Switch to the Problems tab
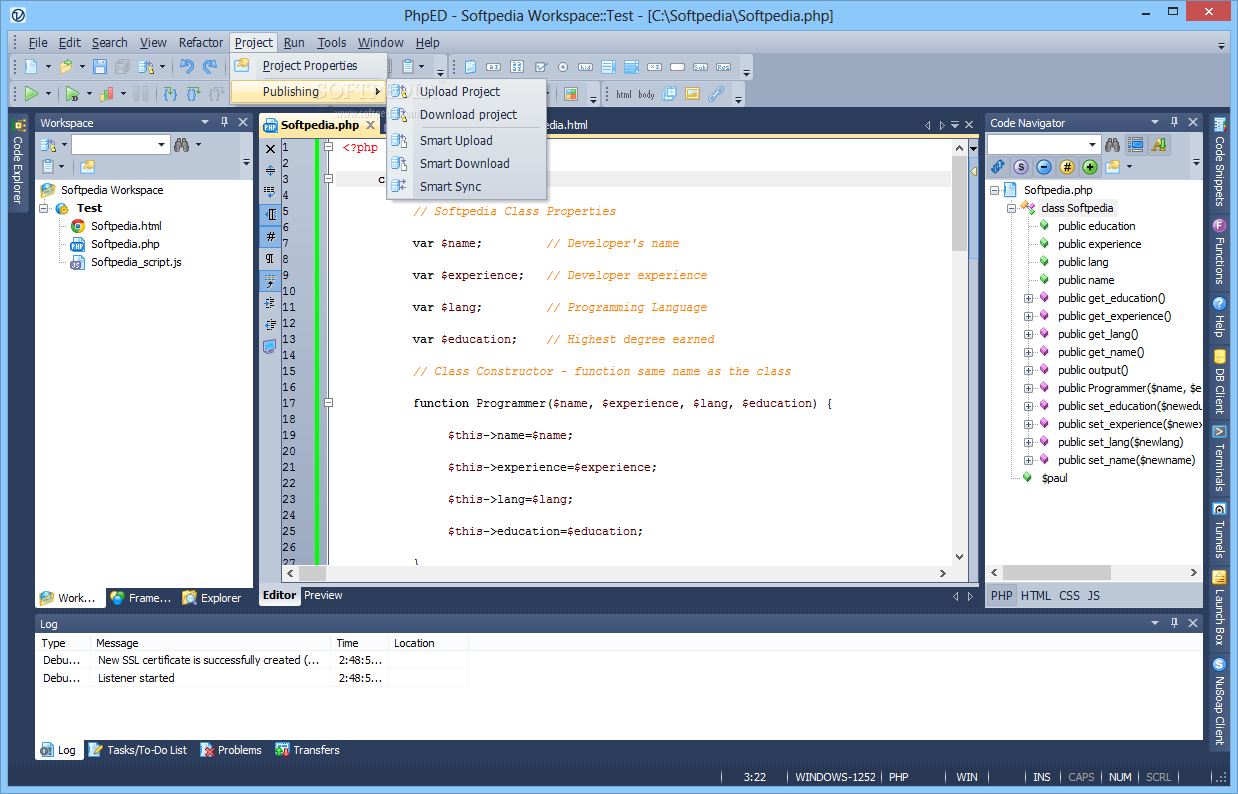 tap(230, 750)
